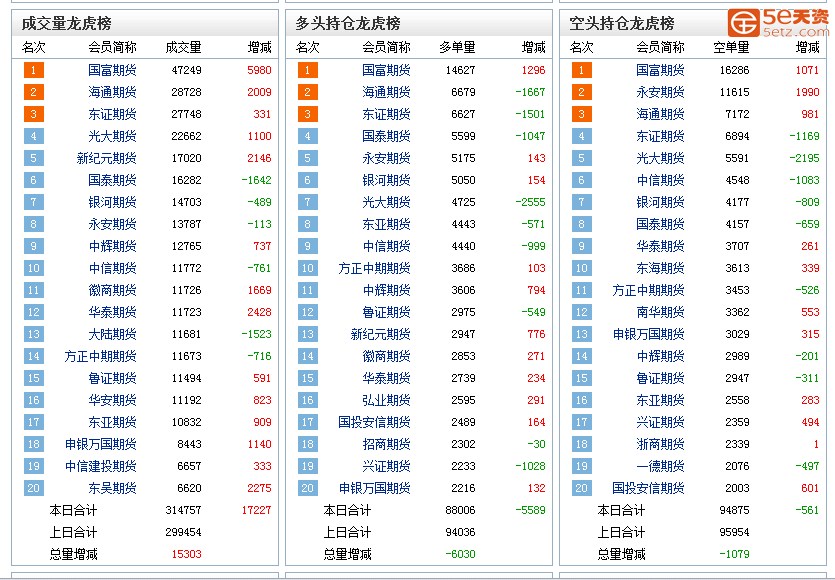Click 总量增减 value 15303
The height and width of the screenshot is (580, 835).
[x=186, y=554]
